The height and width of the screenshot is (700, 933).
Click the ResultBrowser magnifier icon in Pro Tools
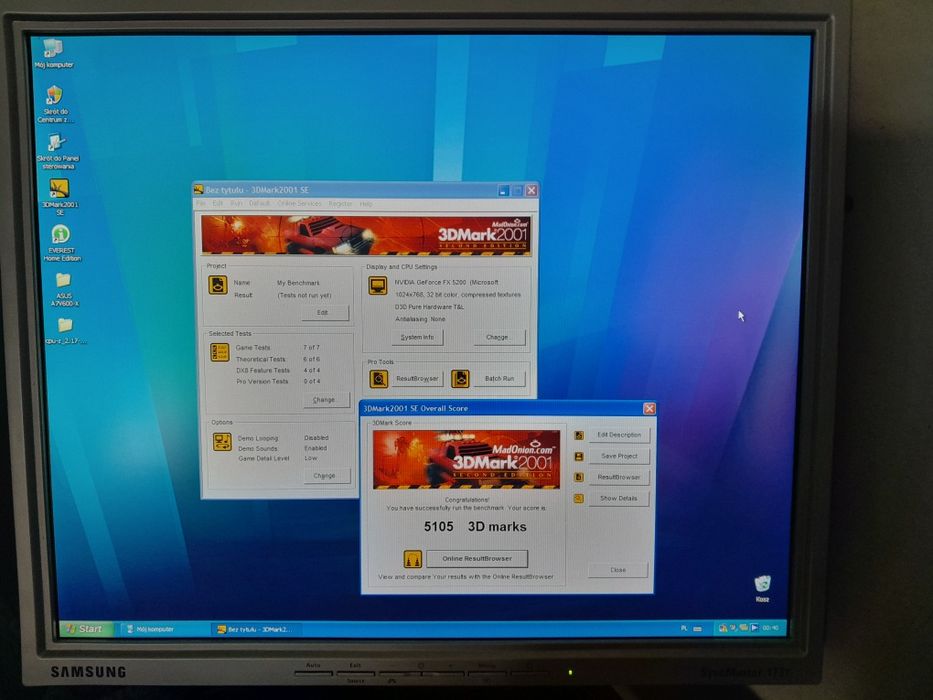pyautogui.click(x=378, y=379)
